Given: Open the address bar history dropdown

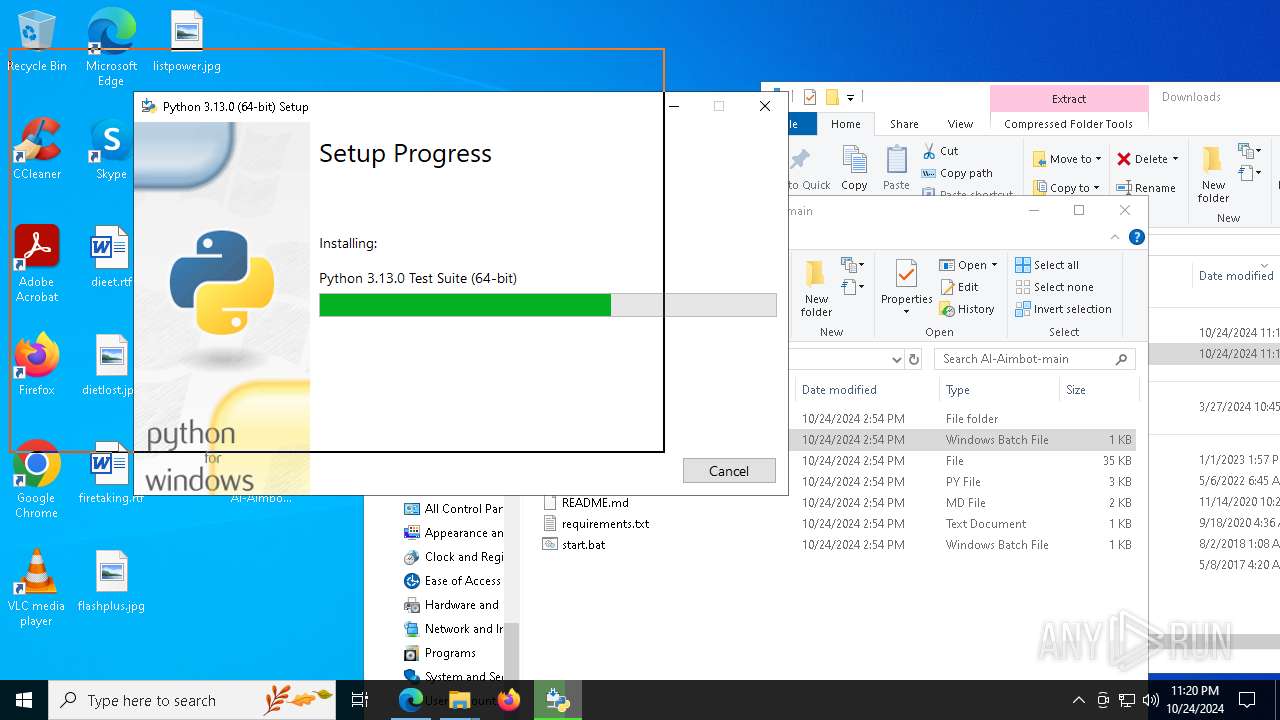Looking at the screenshot, I should point(897,359).
